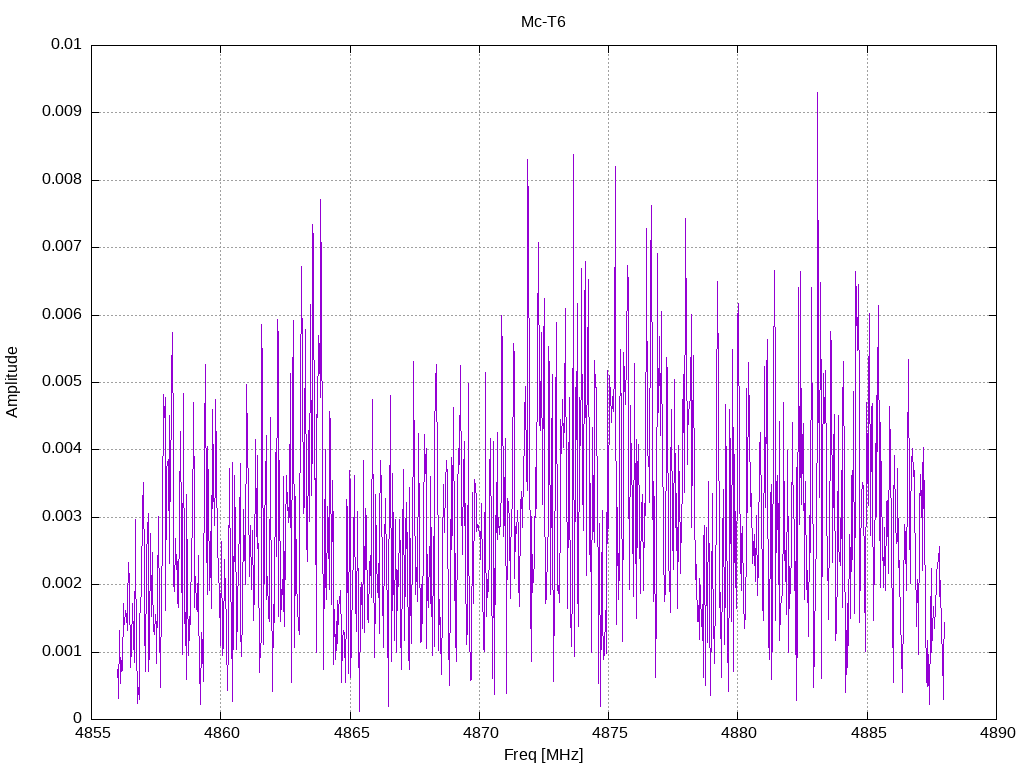Click the Amplitude axis label
This screenshot has width=1024, height=768.
coord(12,382)
